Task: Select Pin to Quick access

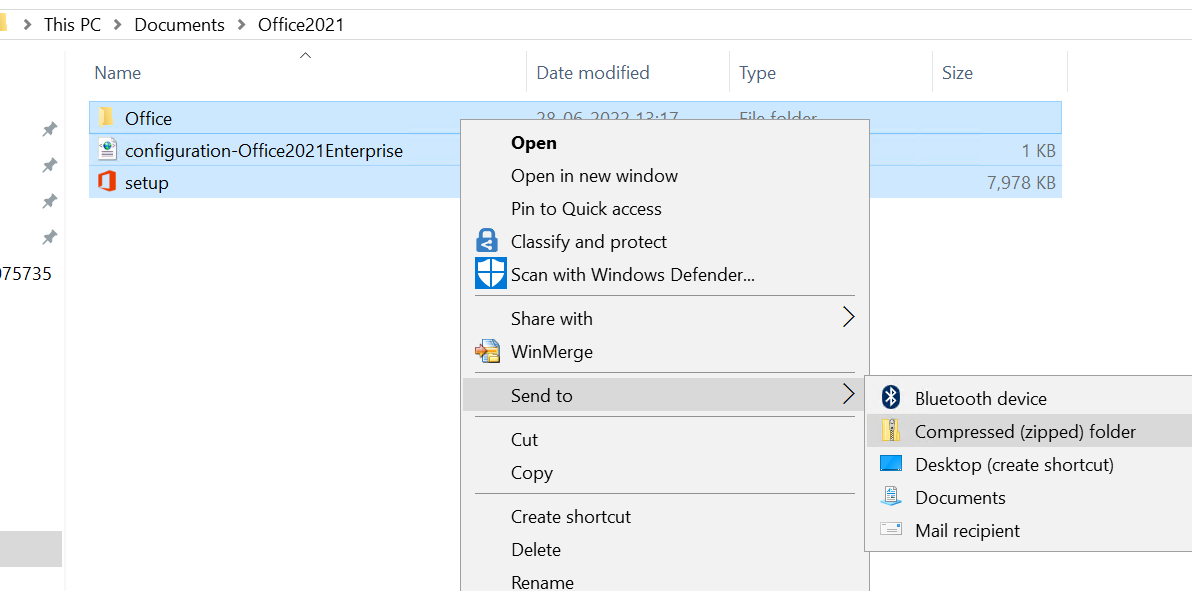Action: pos(586,209)
